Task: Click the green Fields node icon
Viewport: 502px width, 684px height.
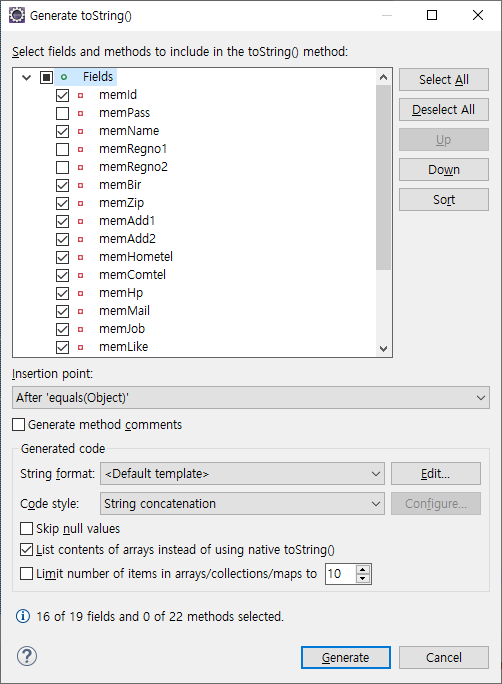Action: pyautogui.click(x=64, y=77)
